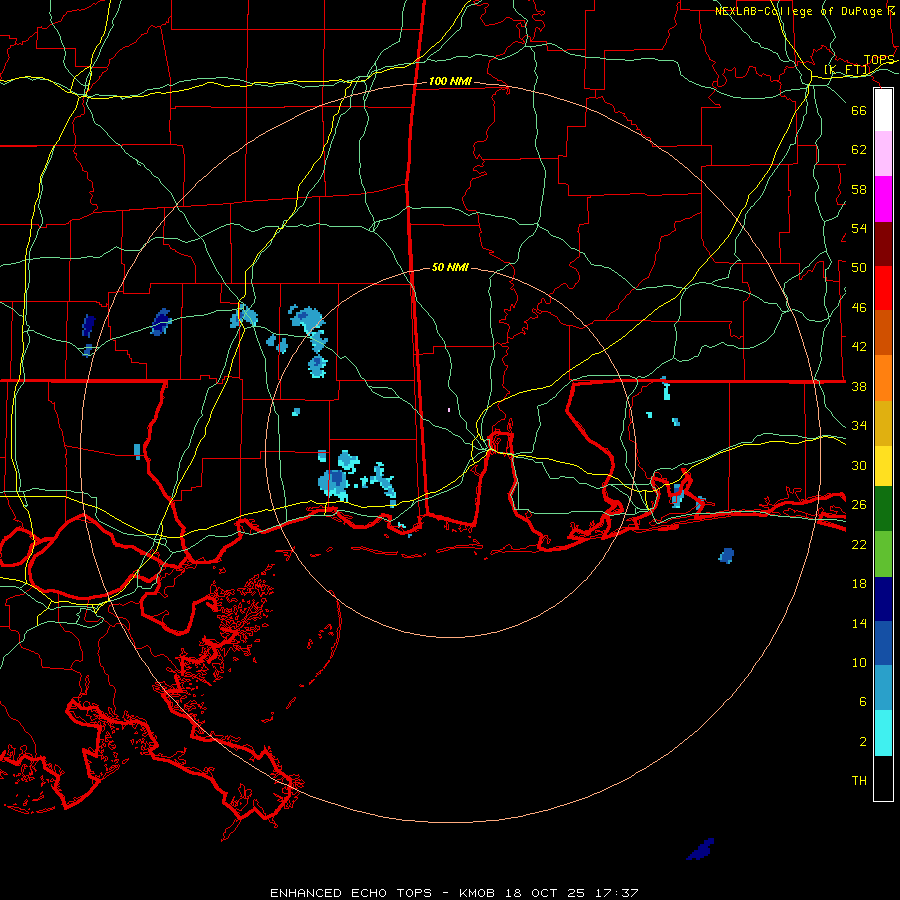Click the '54' legend value

(x=859, y=228)
